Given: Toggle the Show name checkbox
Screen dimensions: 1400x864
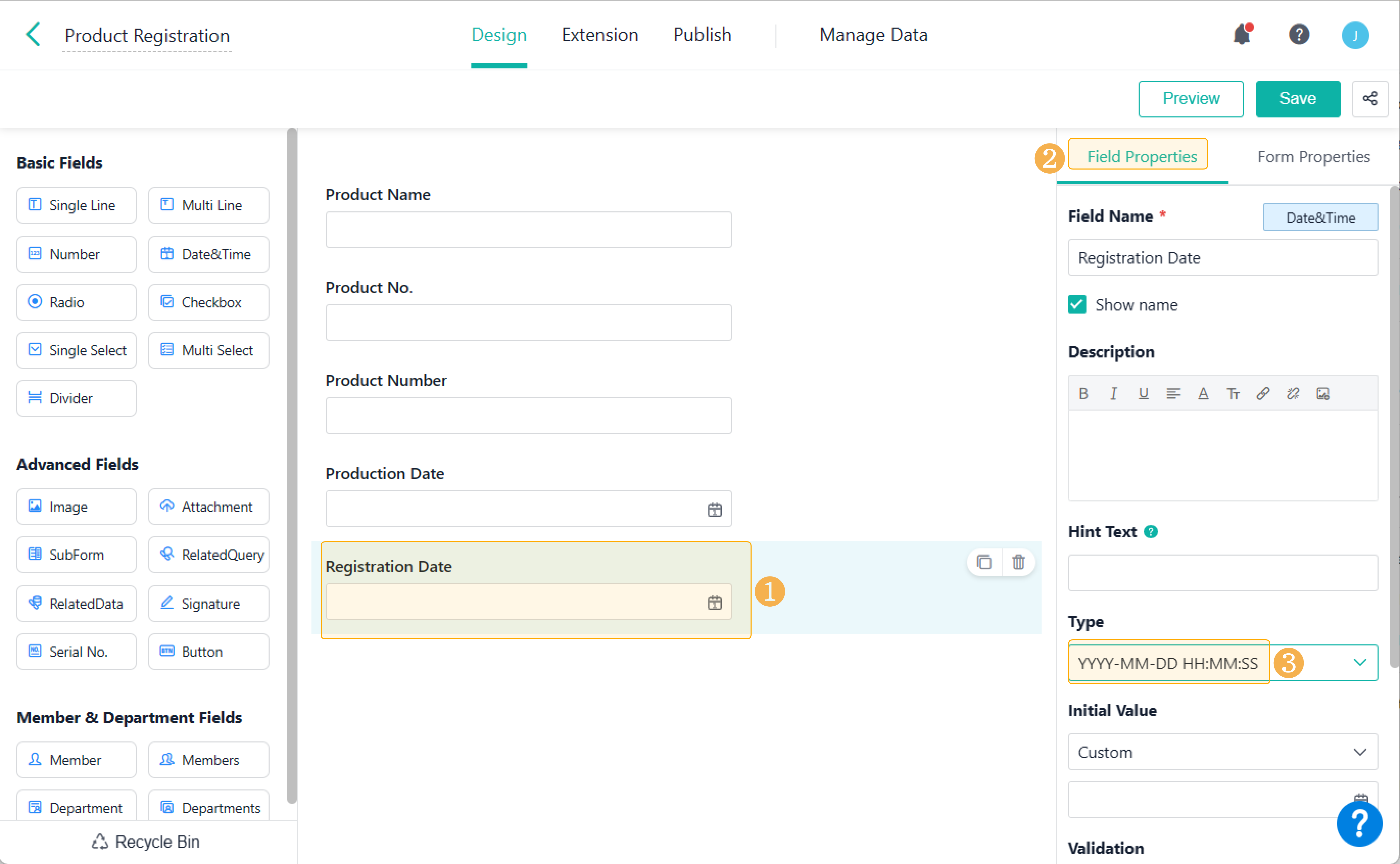Looking at the screenshot, I should pos(1077,305).
